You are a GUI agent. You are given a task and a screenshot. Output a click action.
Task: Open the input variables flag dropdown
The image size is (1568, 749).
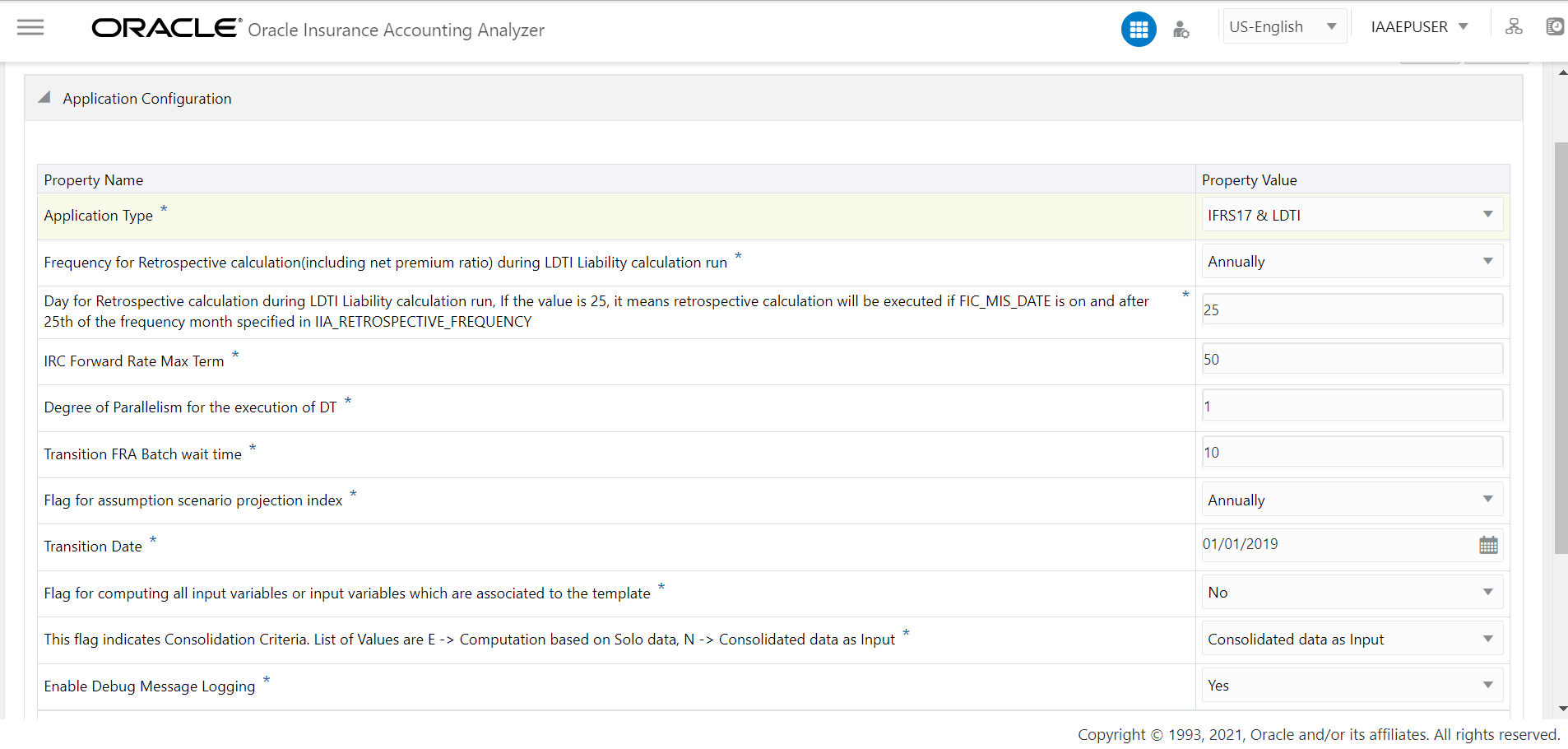point(1352,593)
